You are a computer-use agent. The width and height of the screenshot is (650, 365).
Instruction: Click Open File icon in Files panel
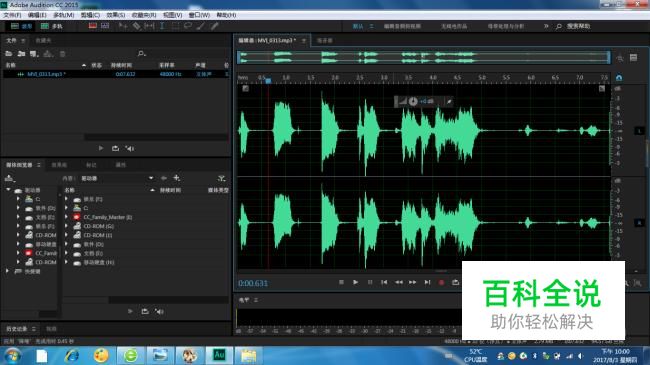(x=9, y=54)
